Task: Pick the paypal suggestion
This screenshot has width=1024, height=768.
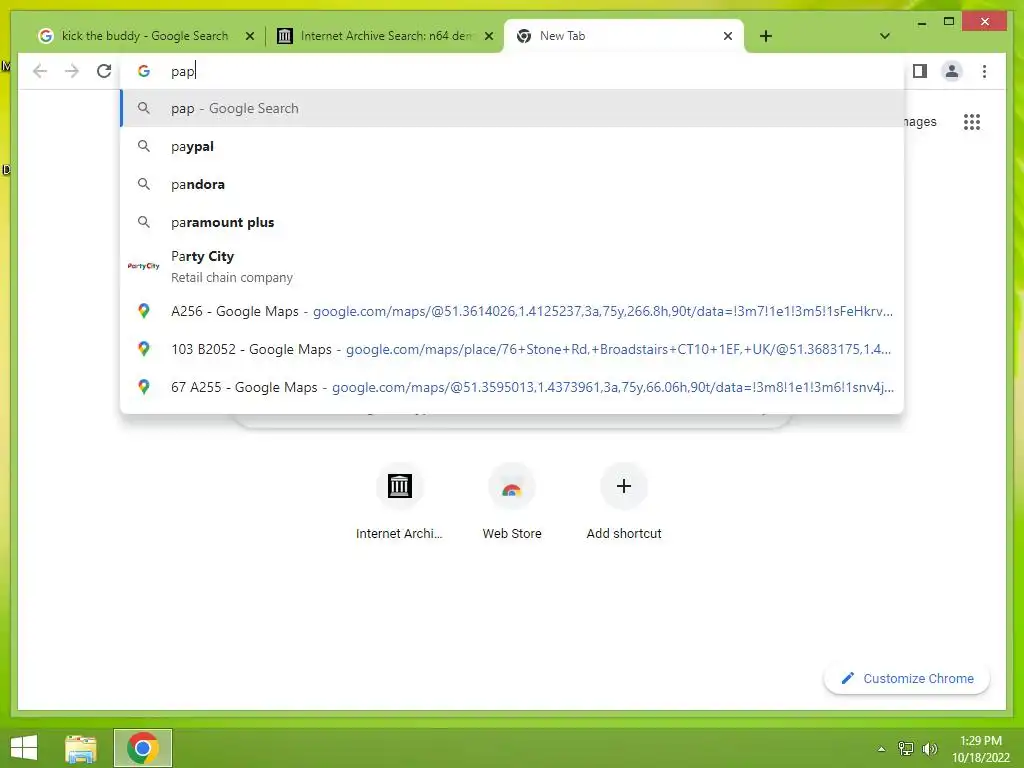Action: pyautogui.click(x=513, y=146)
